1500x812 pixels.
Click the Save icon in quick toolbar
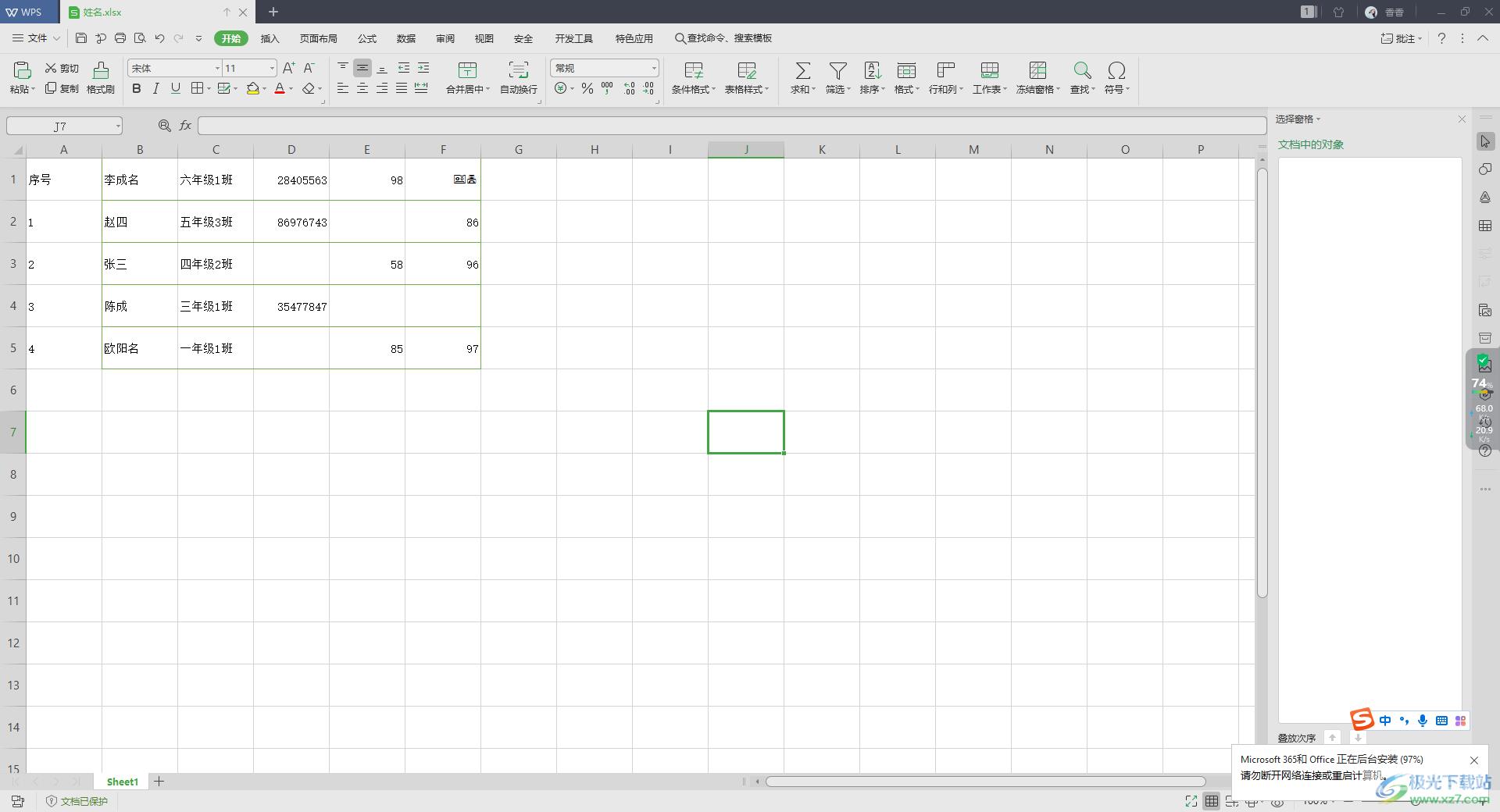81,38
